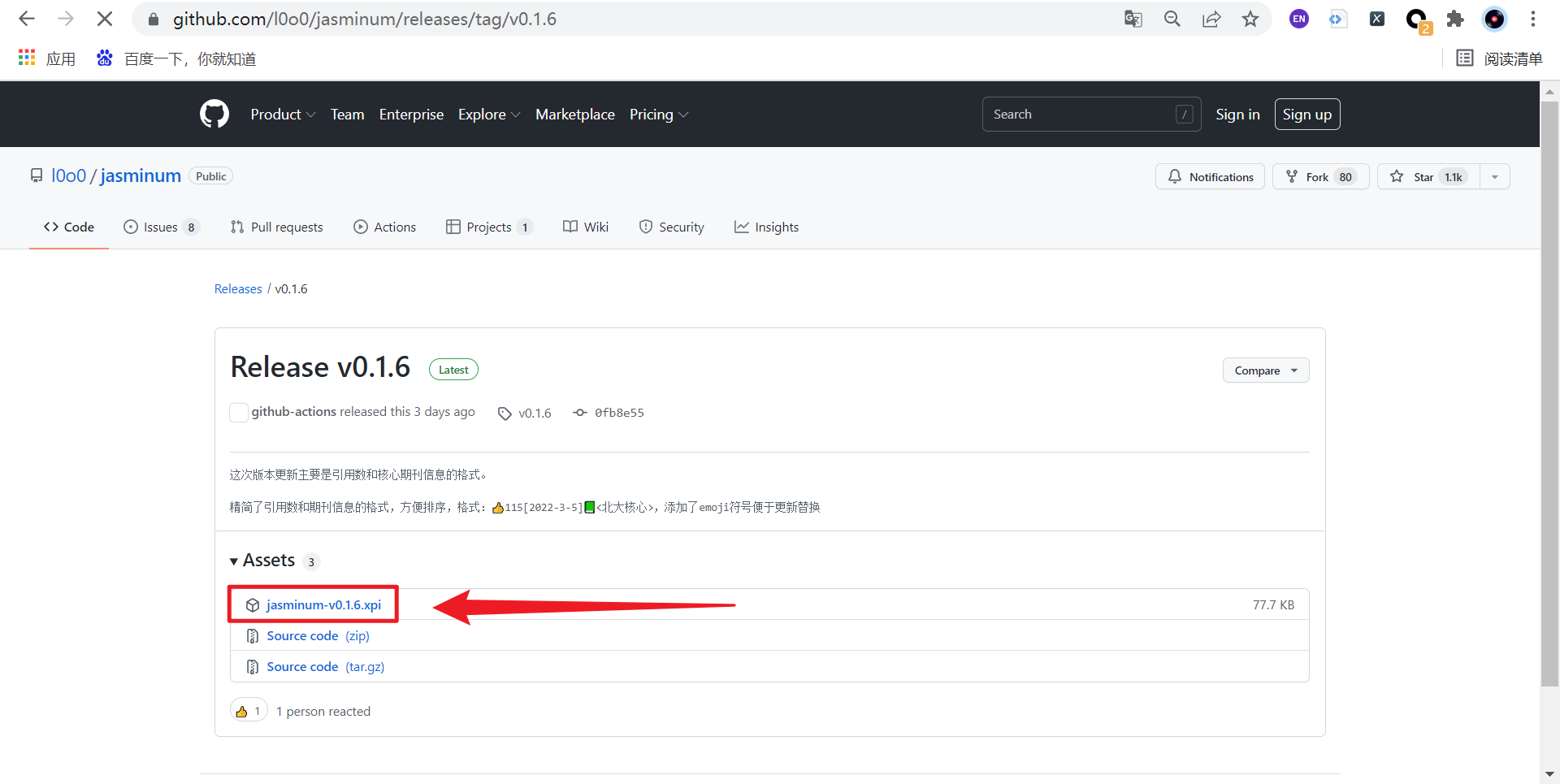Click the Latest release badge
The height and width of the screenshot is (784, 1560).
click(x=453, y=370)
